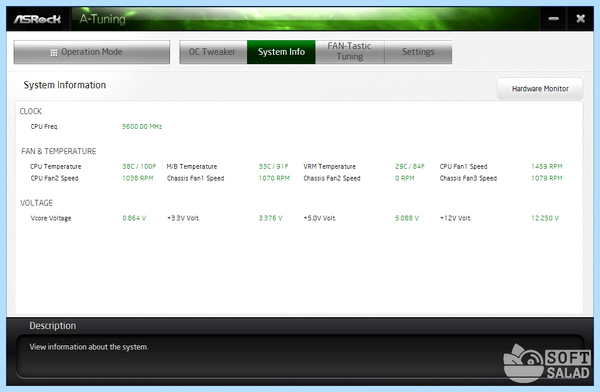Switch to the OC Tweaker tab
This screenshot has width=600, height=392.
(213, 52)
